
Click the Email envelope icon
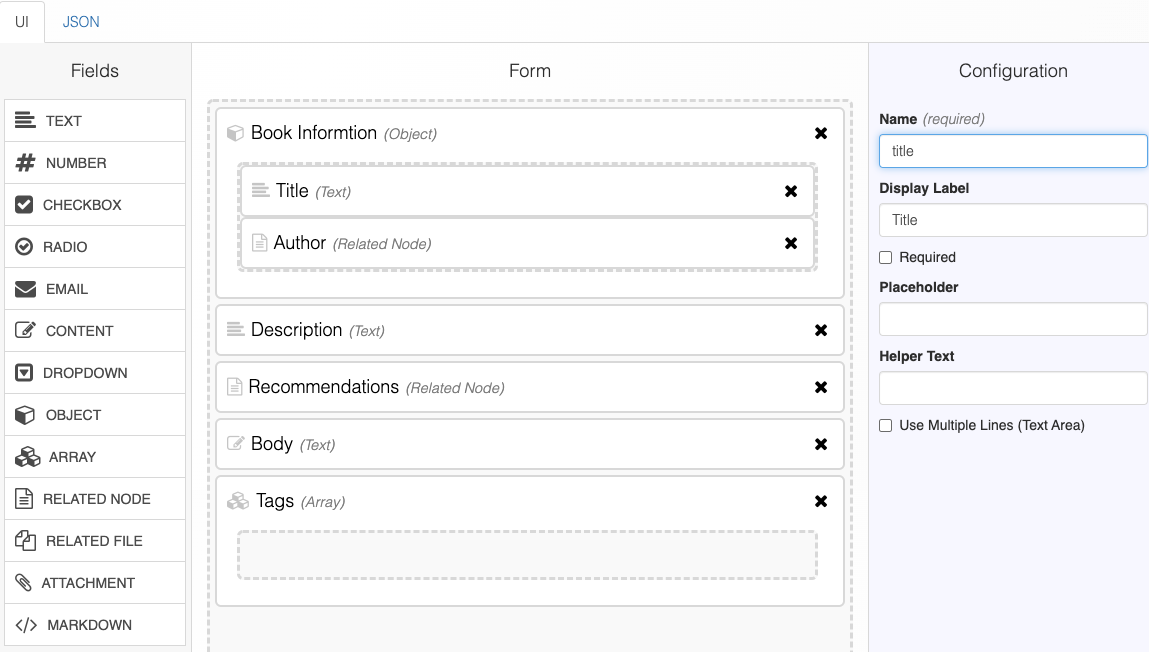tap(26, 289)
